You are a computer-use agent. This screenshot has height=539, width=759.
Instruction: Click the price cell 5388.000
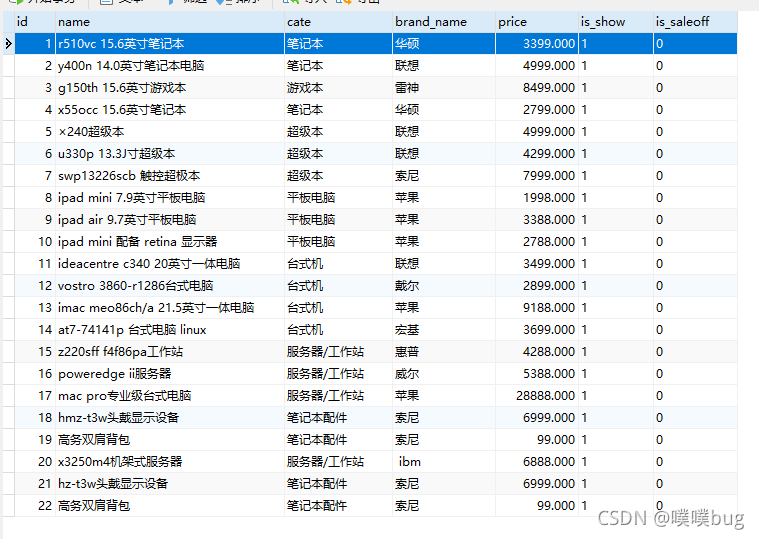[x=536, y=374]
